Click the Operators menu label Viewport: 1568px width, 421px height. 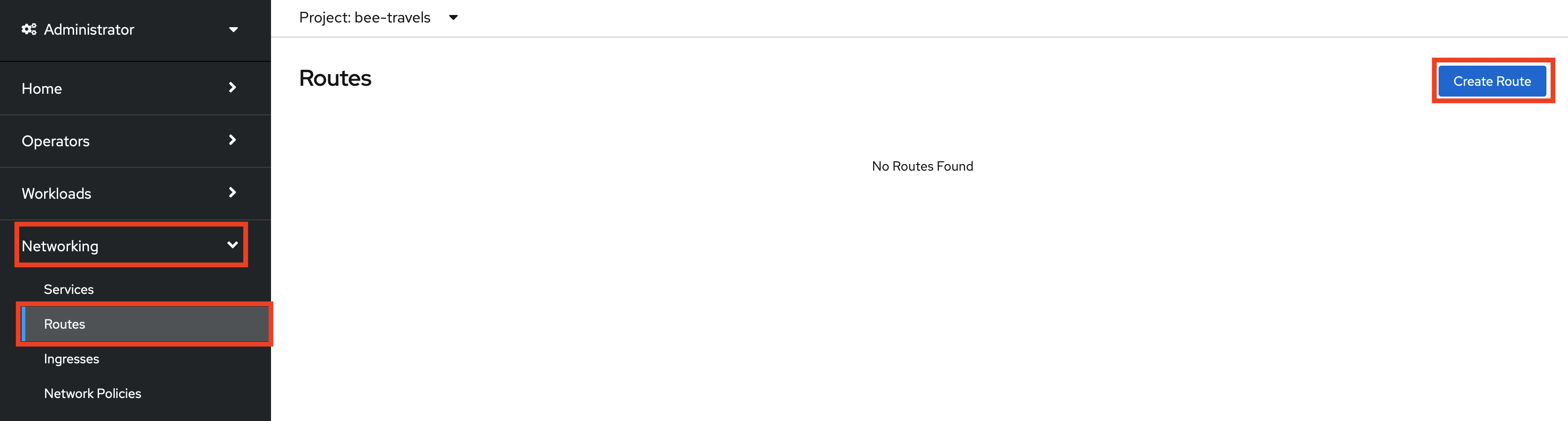pos(55,141)
